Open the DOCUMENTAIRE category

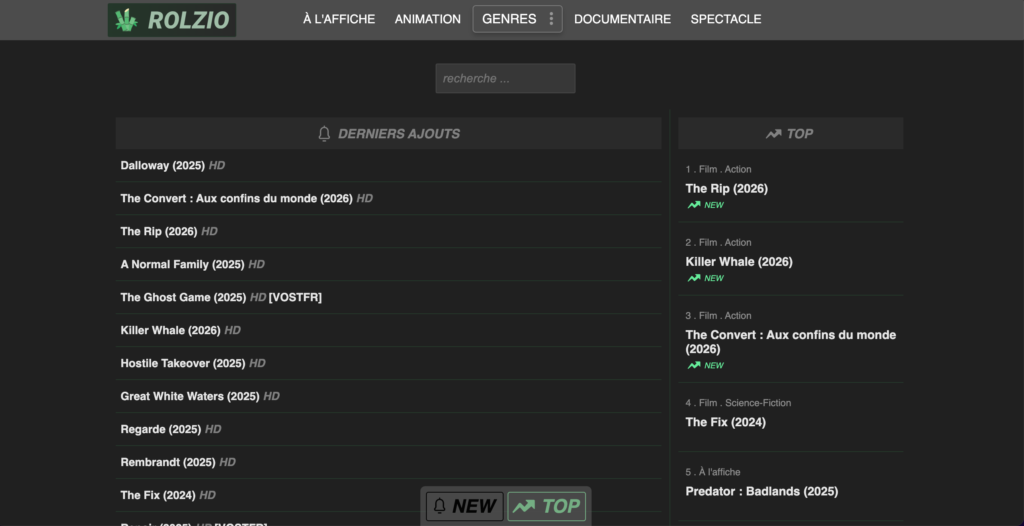pos(622,19)
